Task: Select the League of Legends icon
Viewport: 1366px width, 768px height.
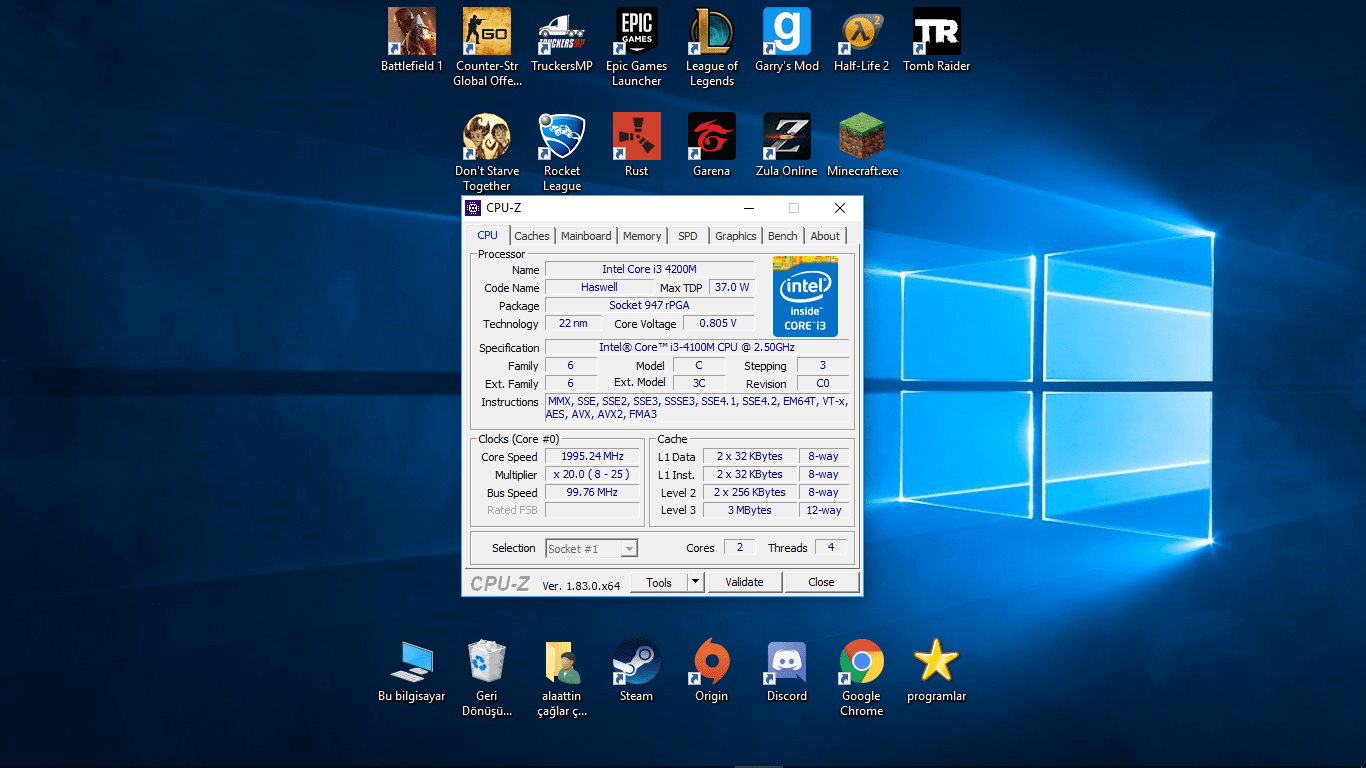Action: tap(711, 33)
